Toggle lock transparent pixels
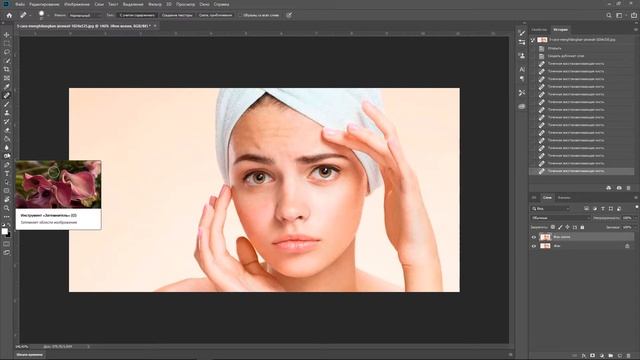640x360 pixels. (x=553, y=227)
